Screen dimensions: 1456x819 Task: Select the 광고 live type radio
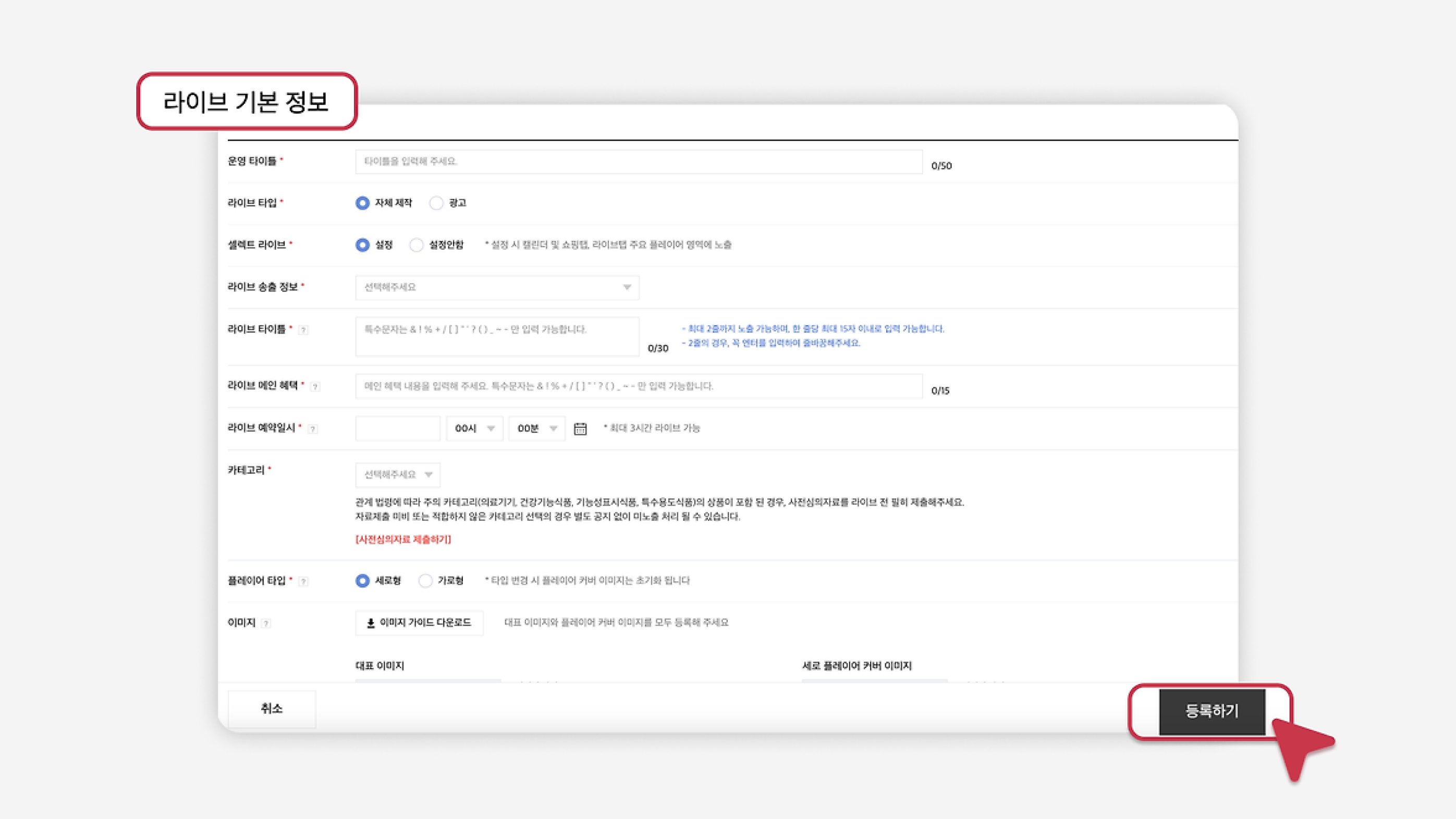pyautogui.click(x=436, y=203)
